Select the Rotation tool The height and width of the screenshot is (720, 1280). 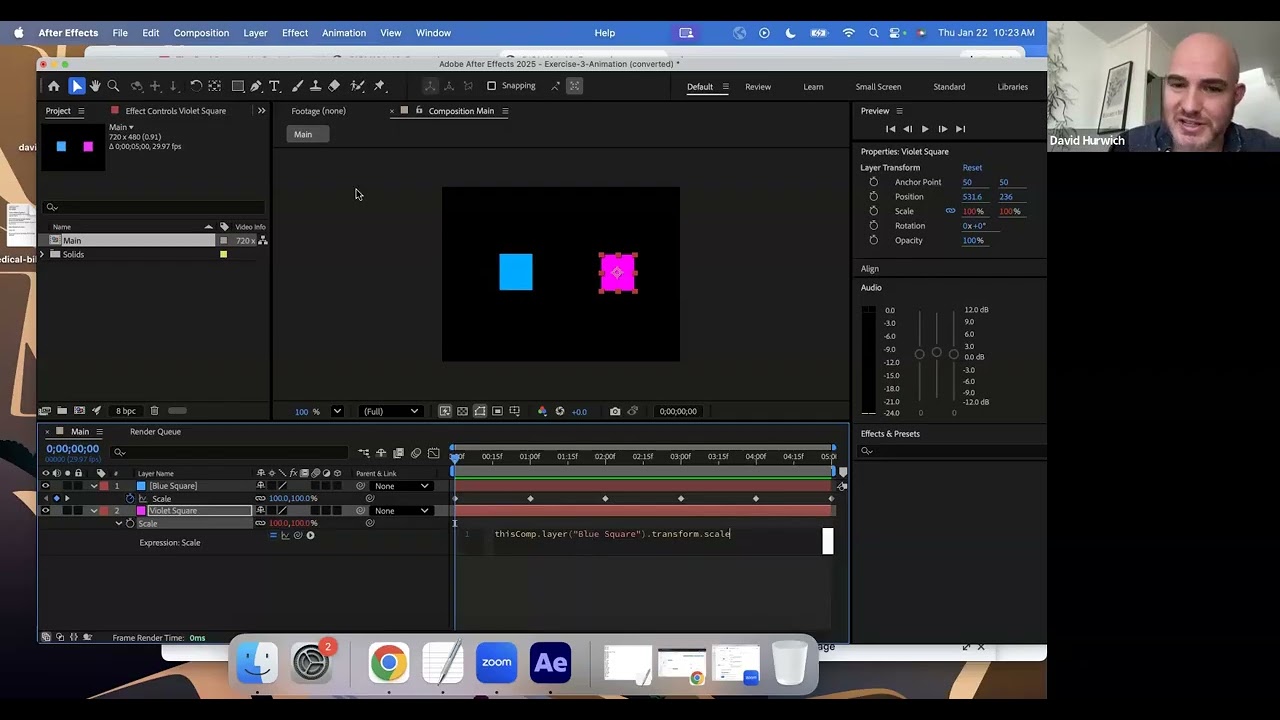click(196, 86)
